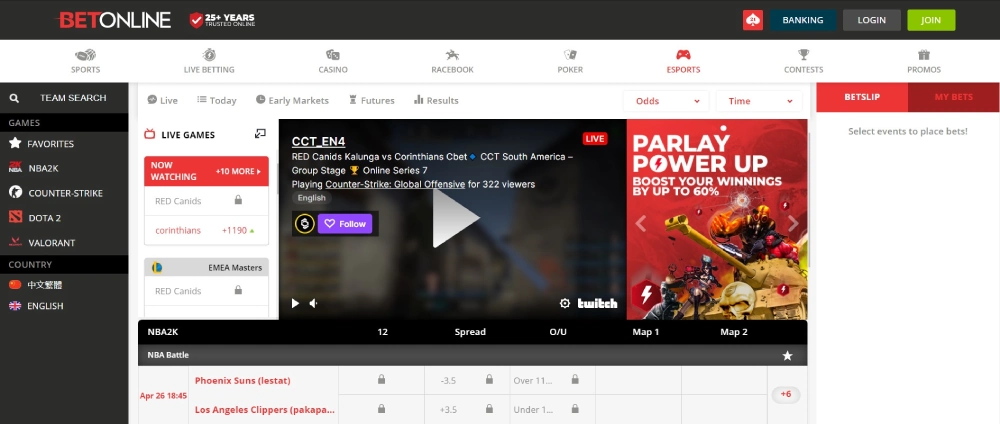
Task: Open the Sports section icon
Action: (x=85, y=55)
